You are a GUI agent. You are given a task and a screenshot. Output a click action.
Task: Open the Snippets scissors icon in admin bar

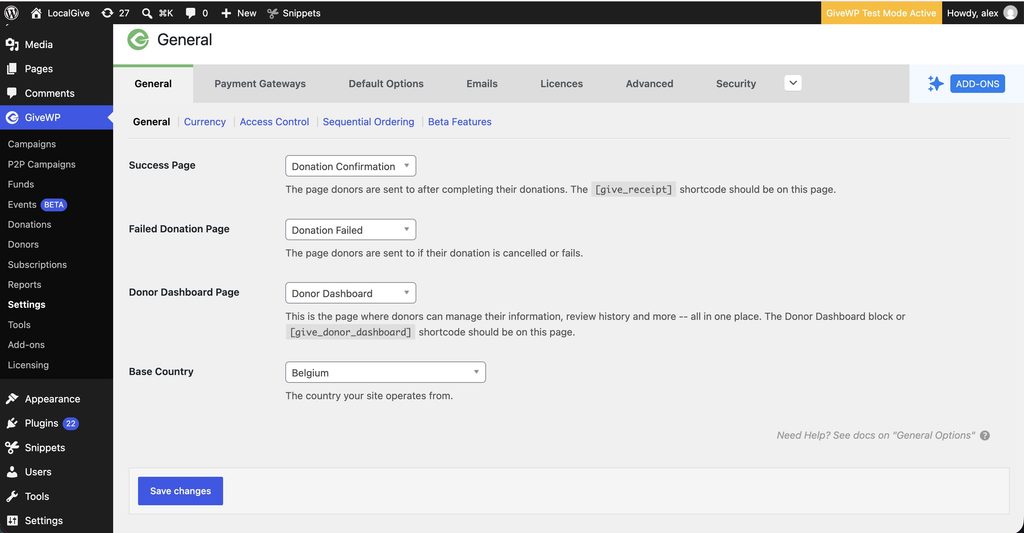(x=272, y=12)
